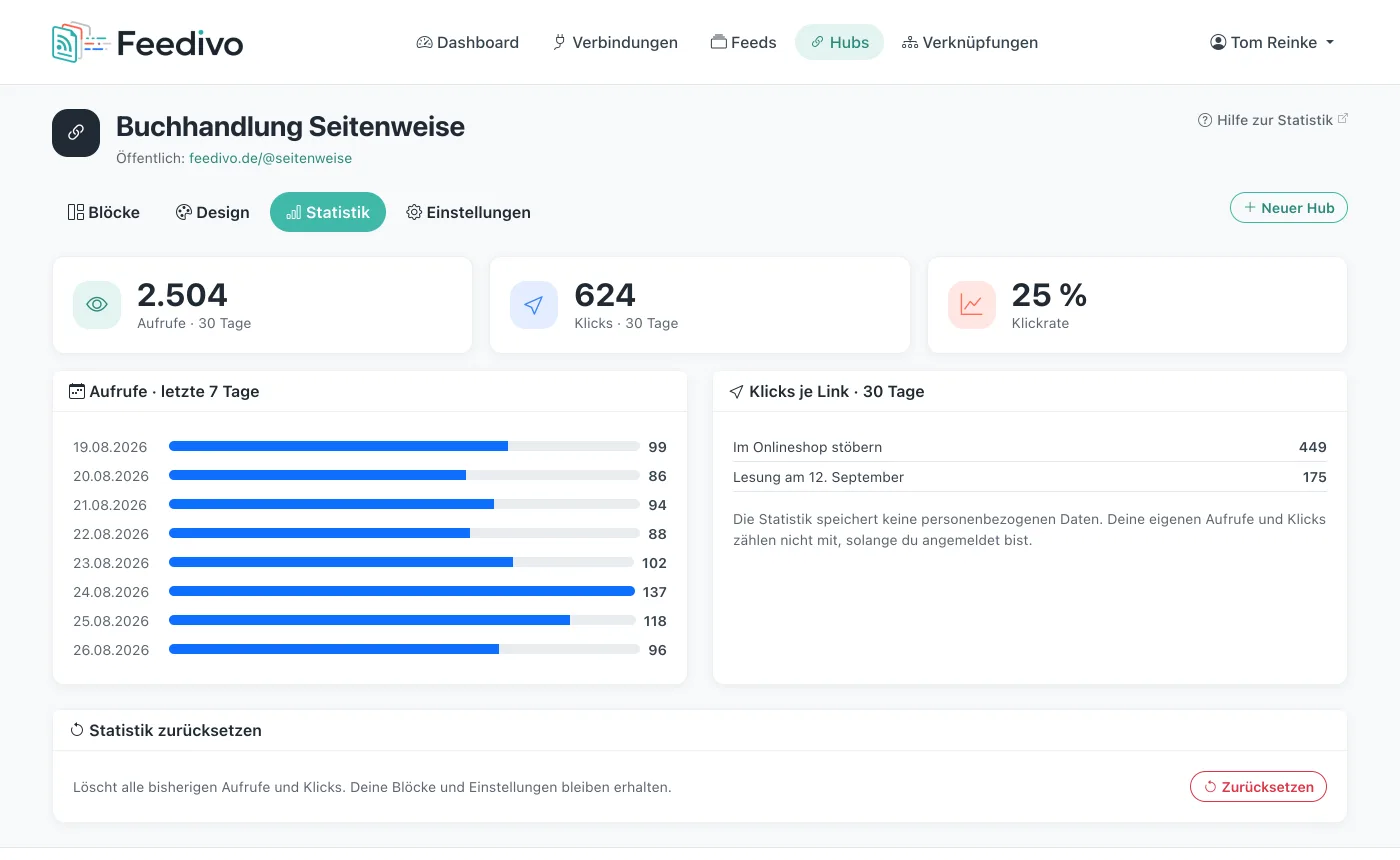The height and width of the screenshot is (860, 1400).
Task: Click the eye icon for Aufrufe
Action: (97, 305)
